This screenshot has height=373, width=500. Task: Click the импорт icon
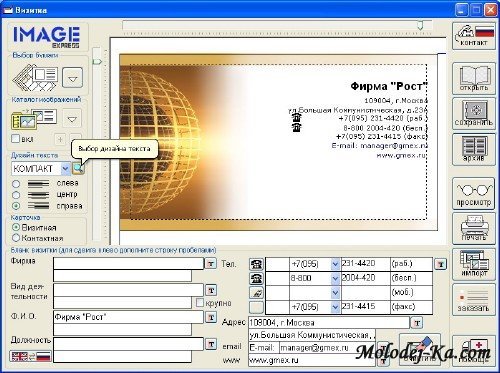point(474,264)
